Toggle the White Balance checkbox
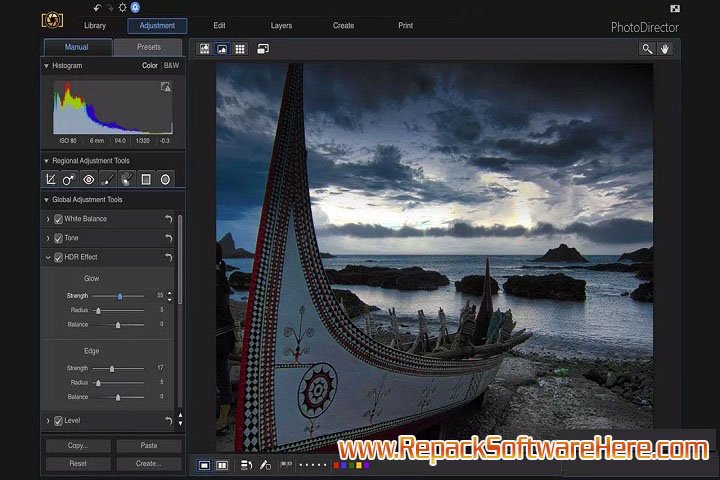 point(58,219)
